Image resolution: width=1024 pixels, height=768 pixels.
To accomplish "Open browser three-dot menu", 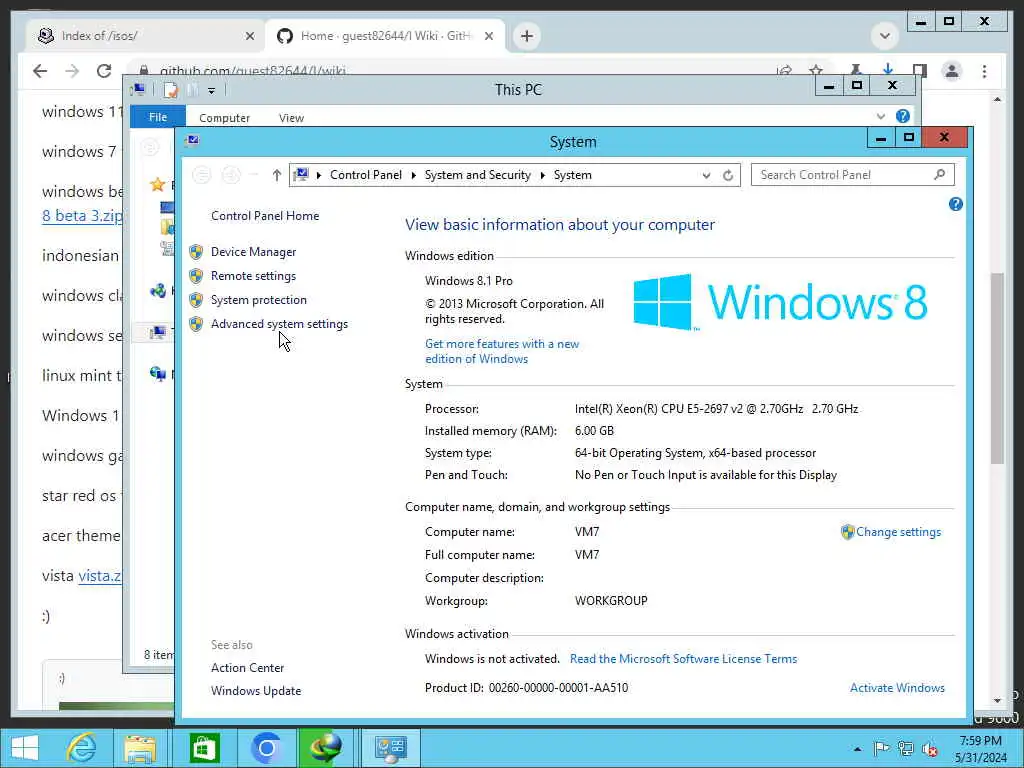I will pyautogui.click(x=984, y=71).
